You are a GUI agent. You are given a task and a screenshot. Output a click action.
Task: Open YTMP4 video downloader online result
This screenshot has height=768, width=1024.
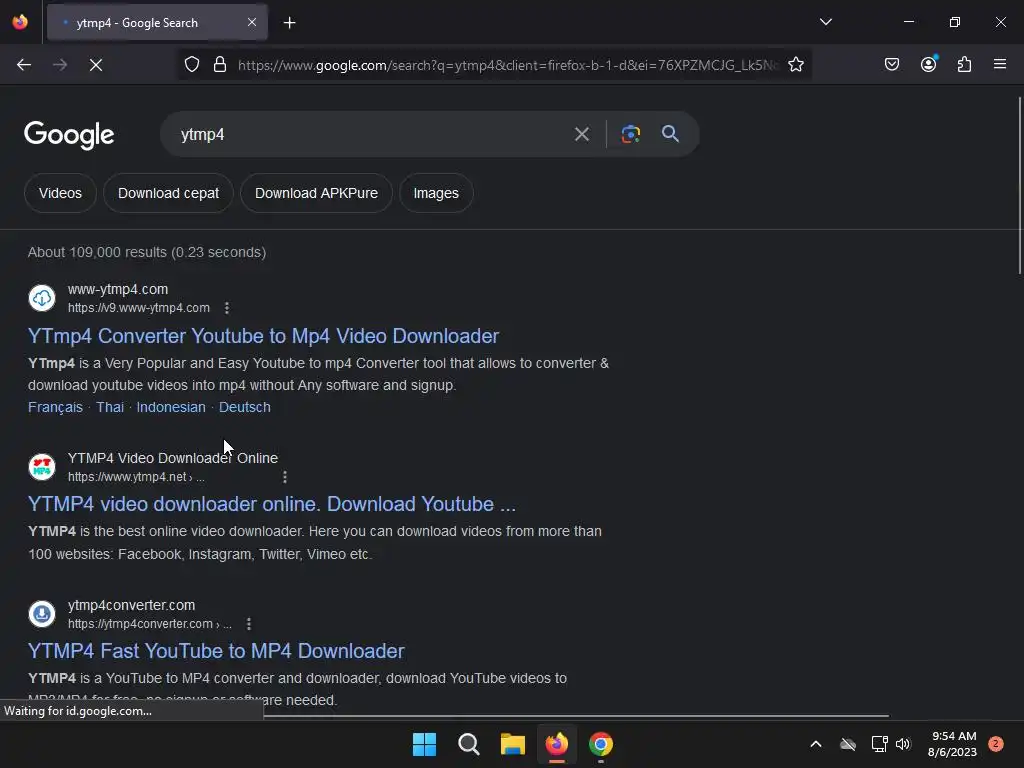coord(272,504)
